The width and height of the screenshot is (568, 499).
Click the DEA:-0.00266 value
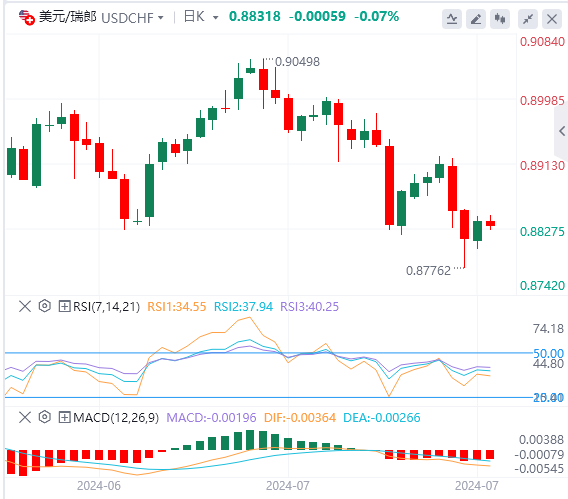[x=382, y=418]
